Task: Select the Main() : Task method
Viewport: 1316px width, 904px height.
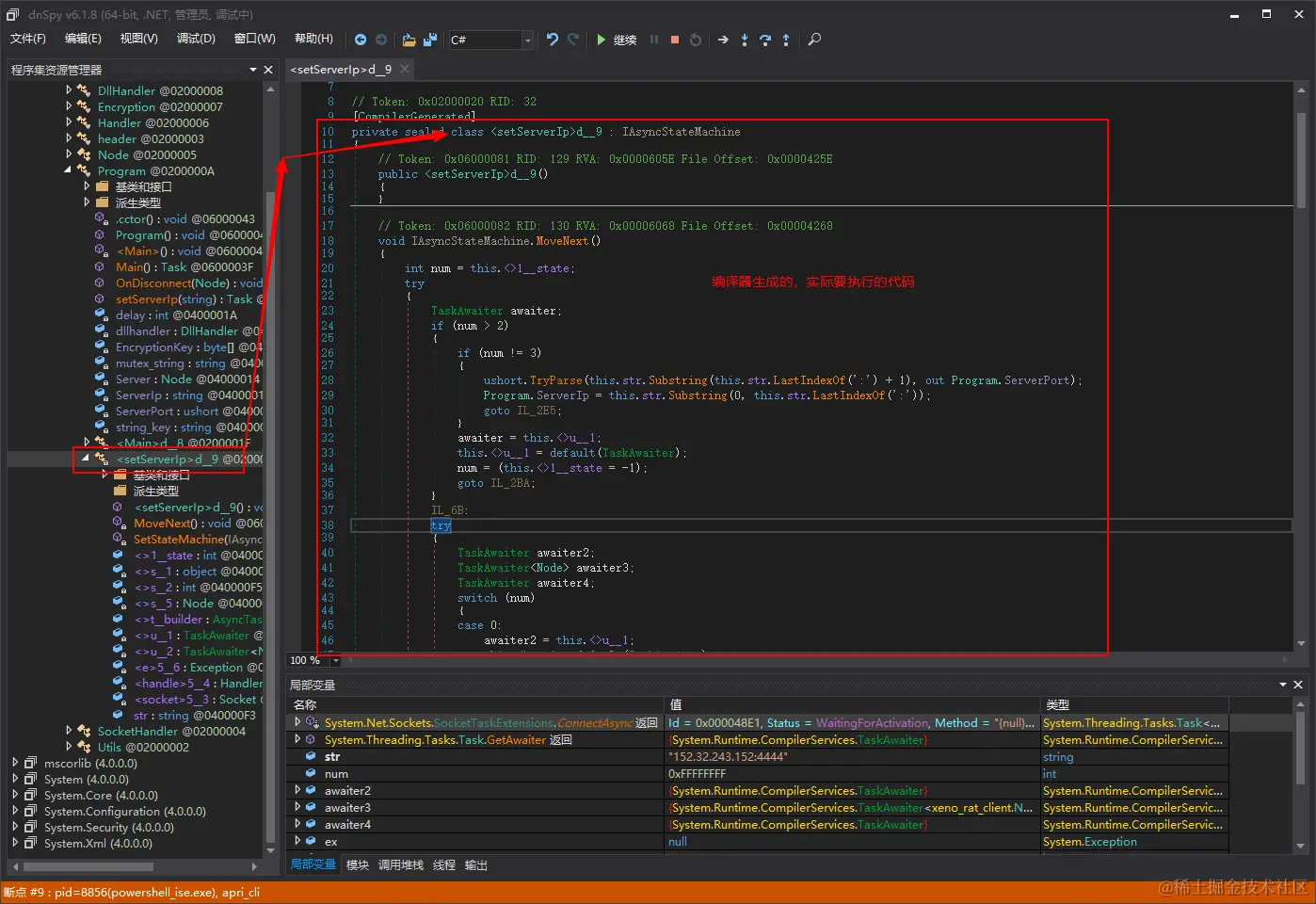Action: 185,266
